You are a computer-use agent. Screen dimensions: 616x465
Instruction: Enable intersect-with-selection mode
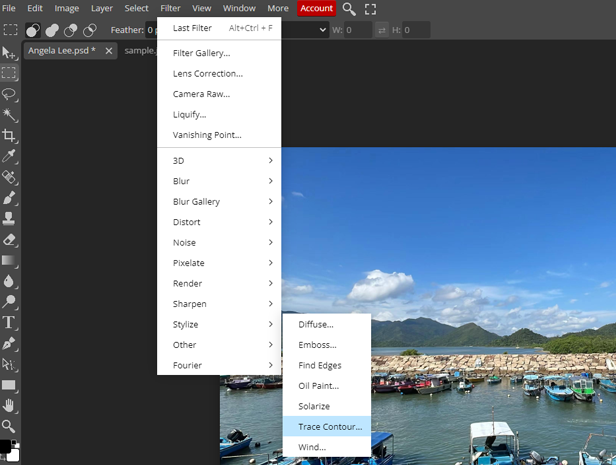pos(90,30)
